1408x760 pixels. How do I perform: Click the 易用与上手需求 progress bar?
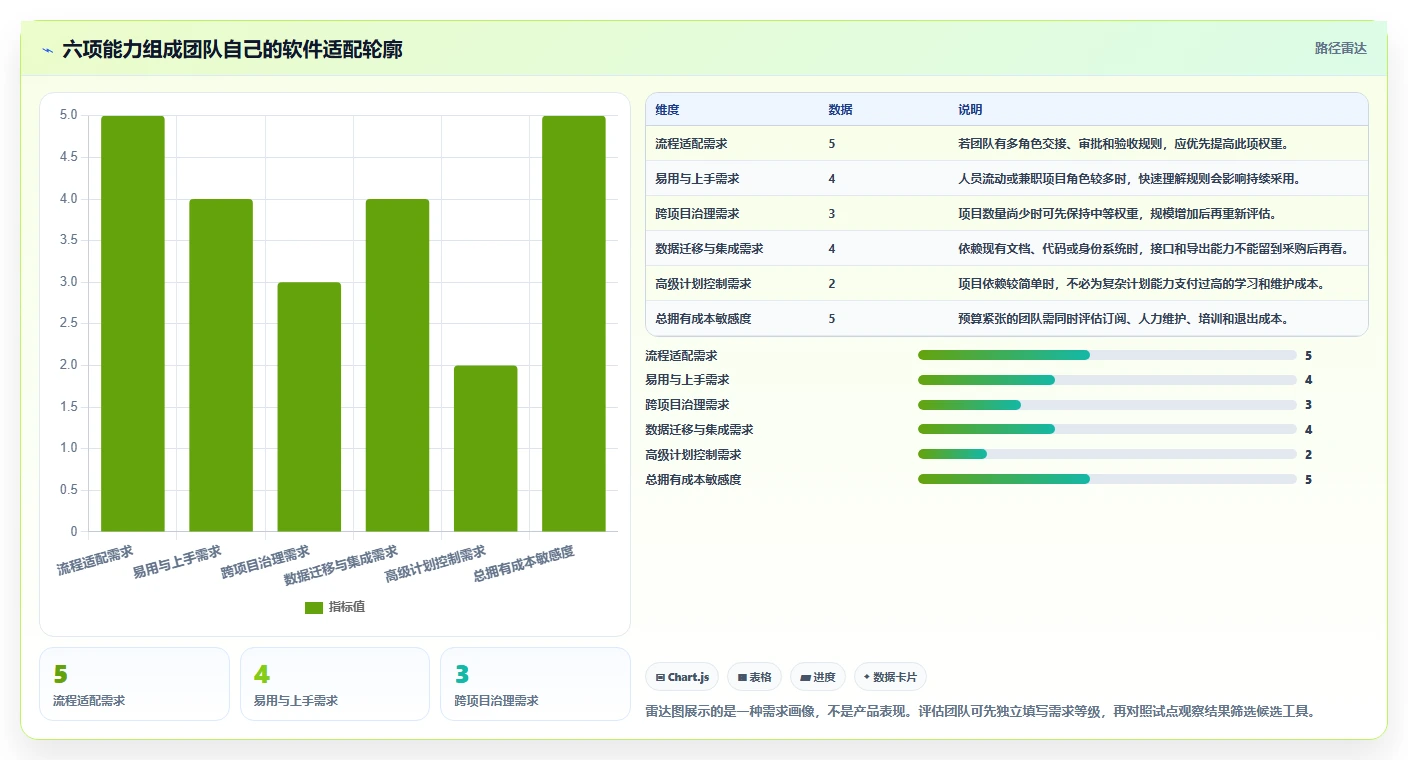coord(1107,380)
